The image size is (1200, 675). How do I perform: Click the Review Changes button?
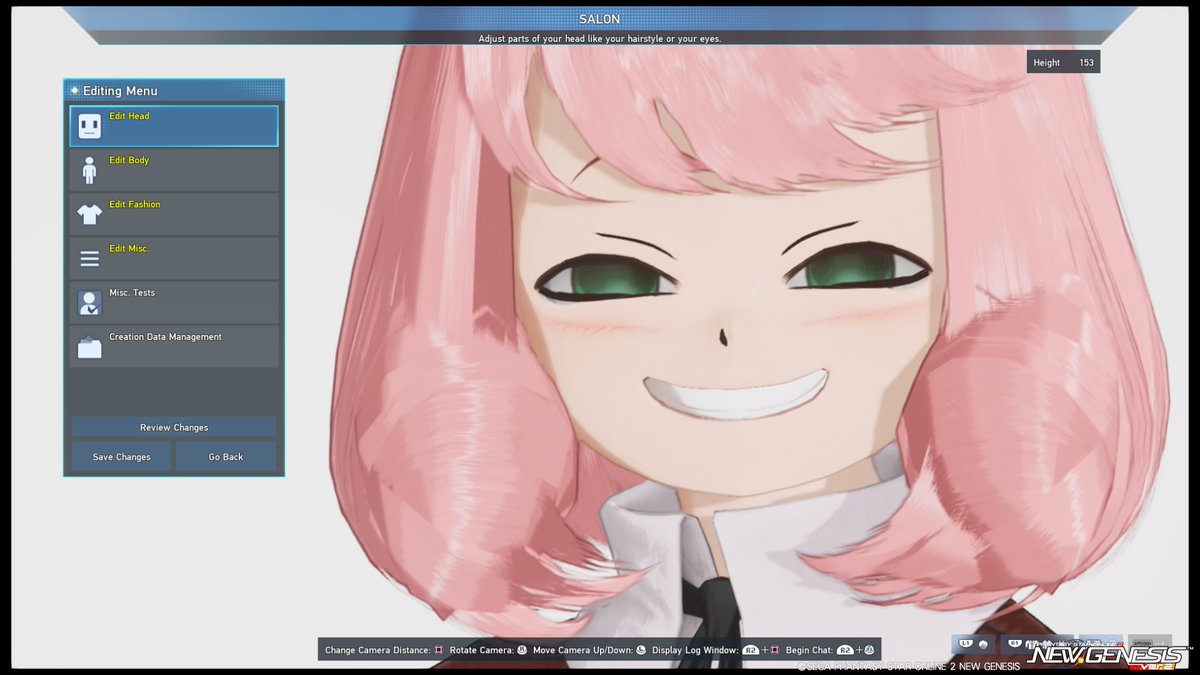pos(174,427)
